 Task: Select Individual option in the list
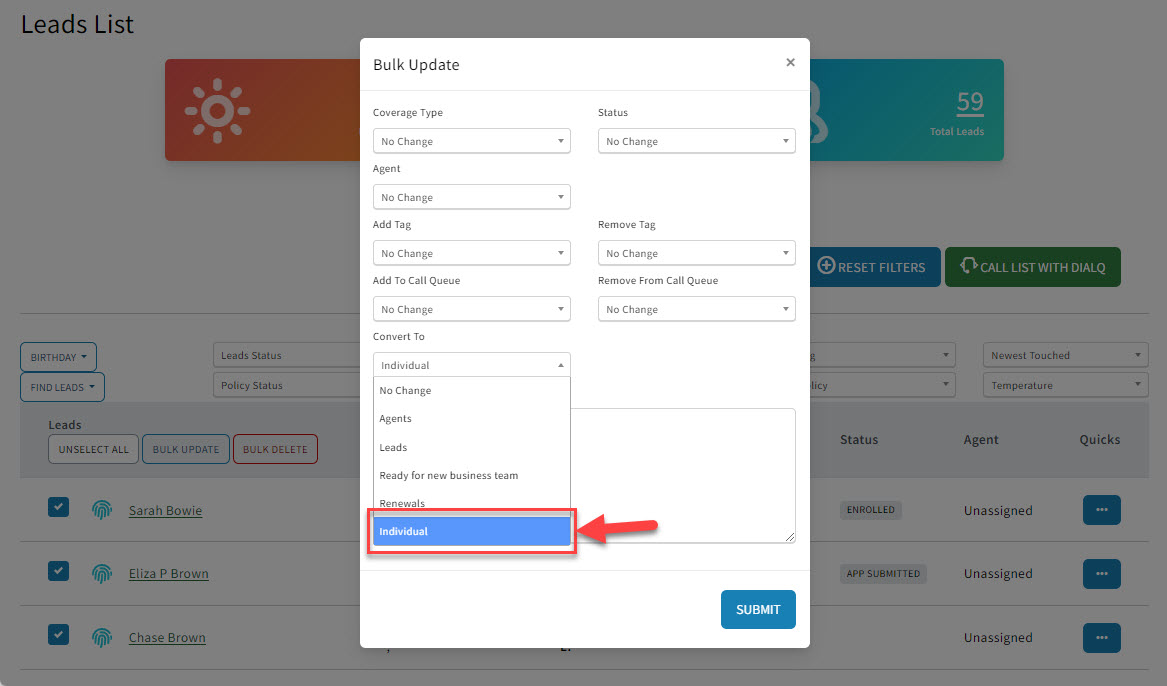(x=471, y=531)
